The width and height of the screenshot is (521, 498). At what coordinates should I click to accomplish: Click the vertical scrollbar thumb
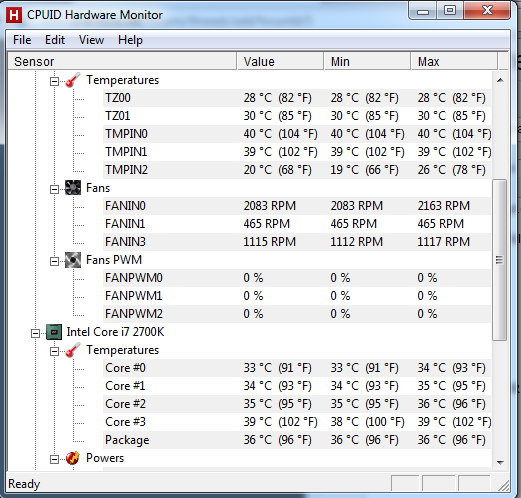[500, 260]
